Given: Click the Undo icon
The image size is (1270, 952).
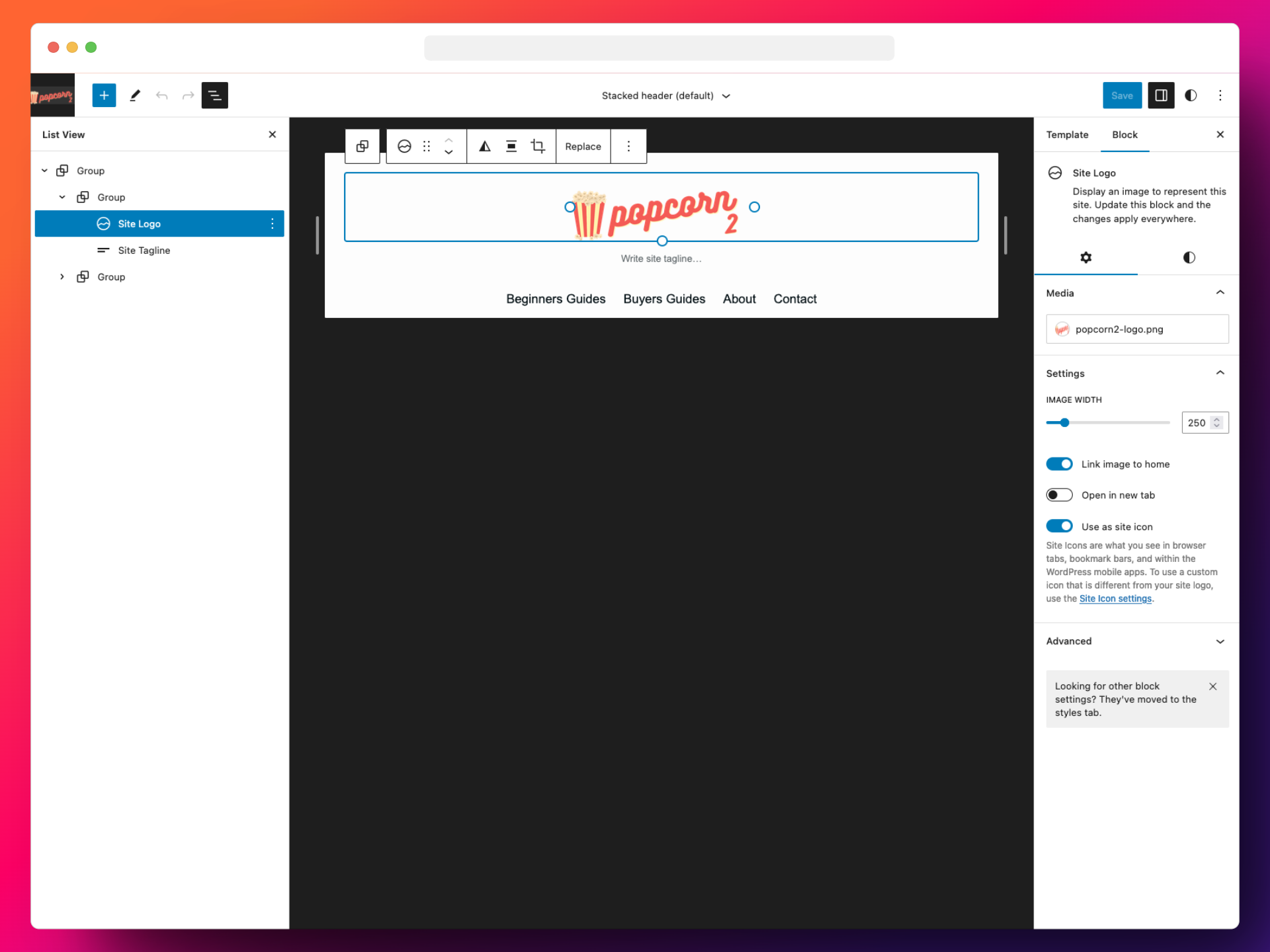Looking at the screenshot, I should 162,95.
